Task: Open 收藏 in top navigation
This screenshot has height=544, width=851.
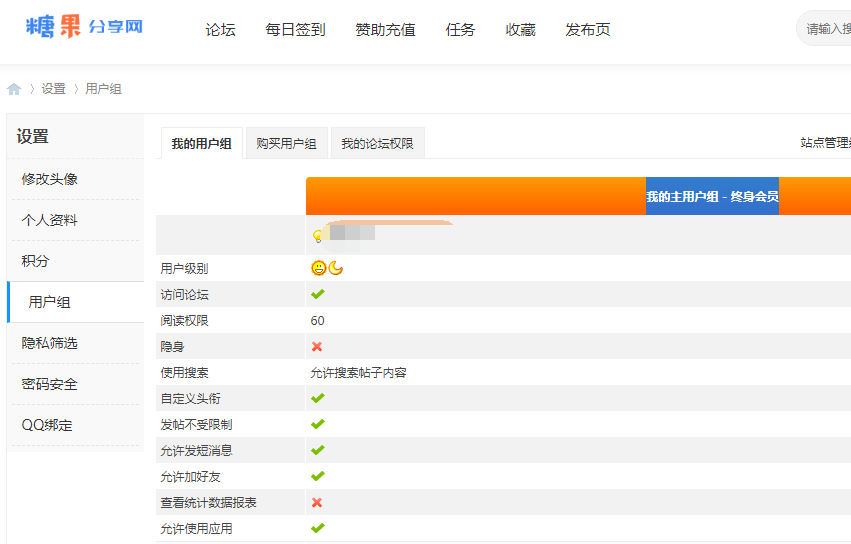Action: (x=520, y=30)
